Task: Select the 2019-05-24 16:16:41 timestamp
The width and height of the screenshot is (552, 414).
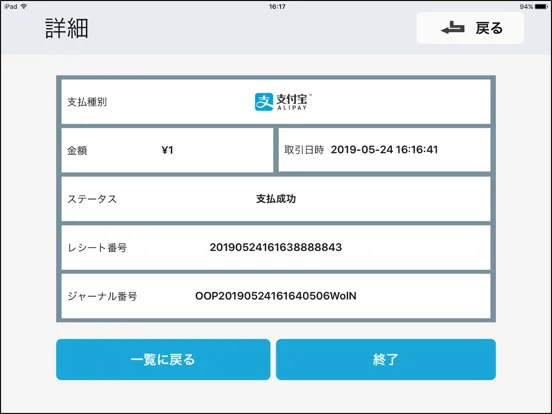Action: pyautogui.click(x=384, y=150)
